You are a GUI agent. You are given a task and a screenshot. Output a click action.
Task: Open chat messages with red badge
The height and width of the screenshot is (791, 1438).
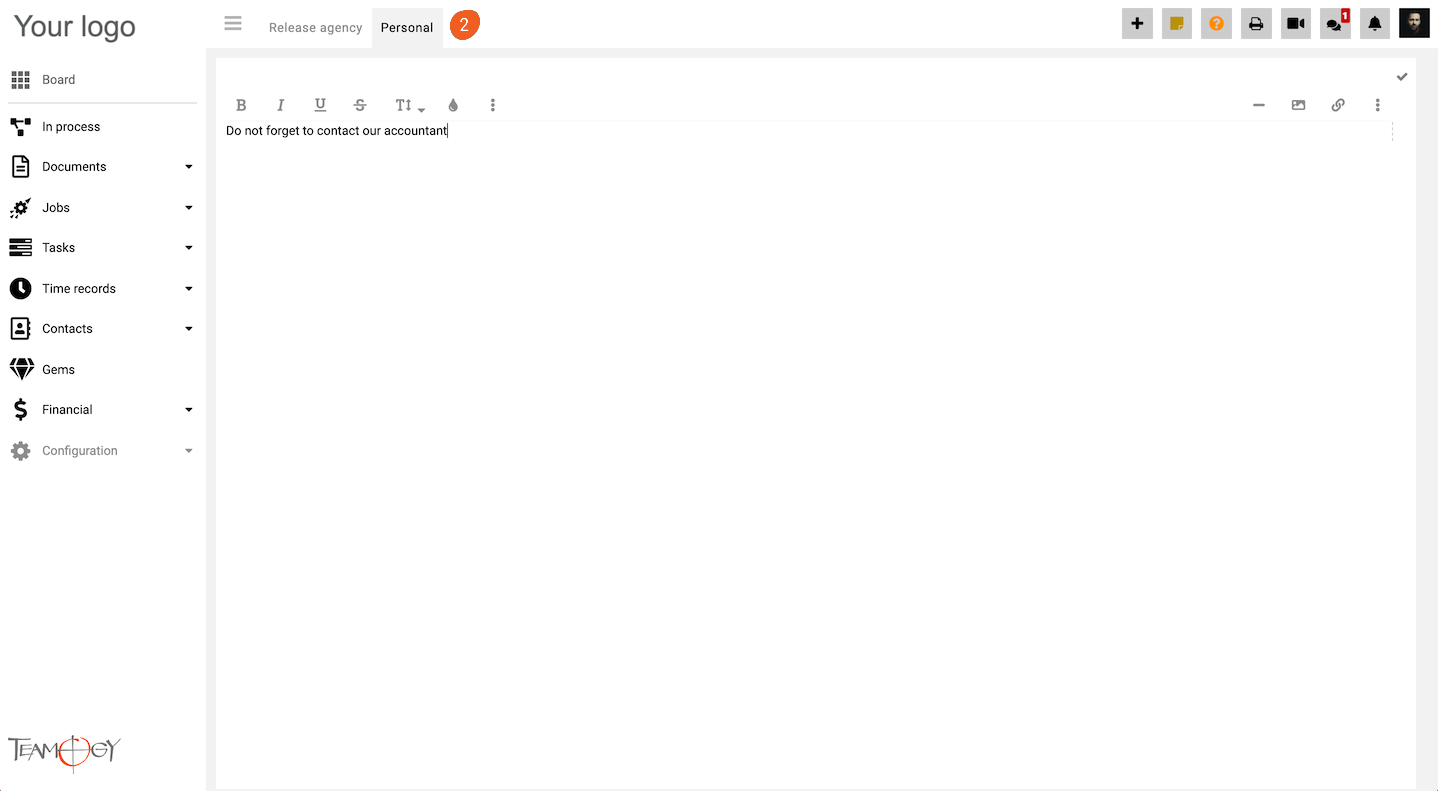coord(1335,24)
